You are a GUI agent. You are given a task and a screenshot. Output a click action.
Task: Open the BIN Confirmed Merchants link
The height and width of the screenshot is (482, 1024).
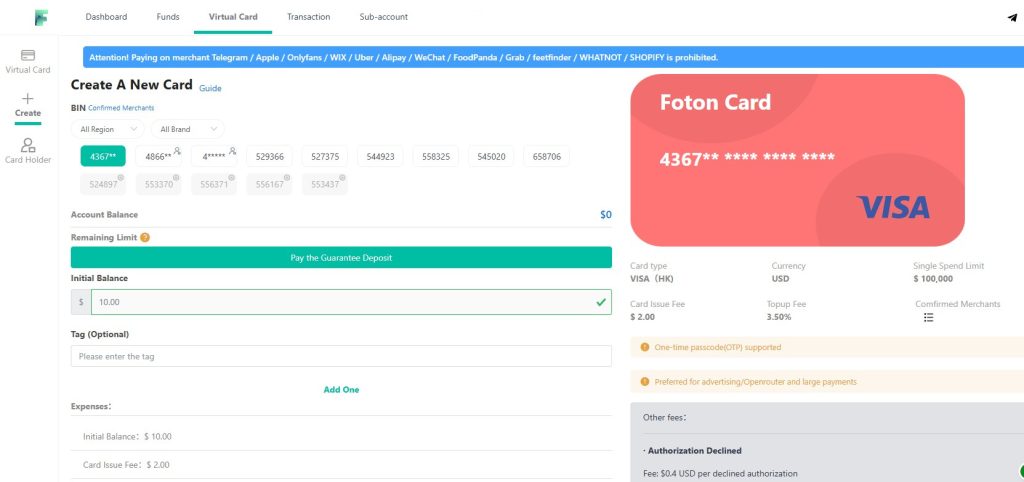coord(121,108)
